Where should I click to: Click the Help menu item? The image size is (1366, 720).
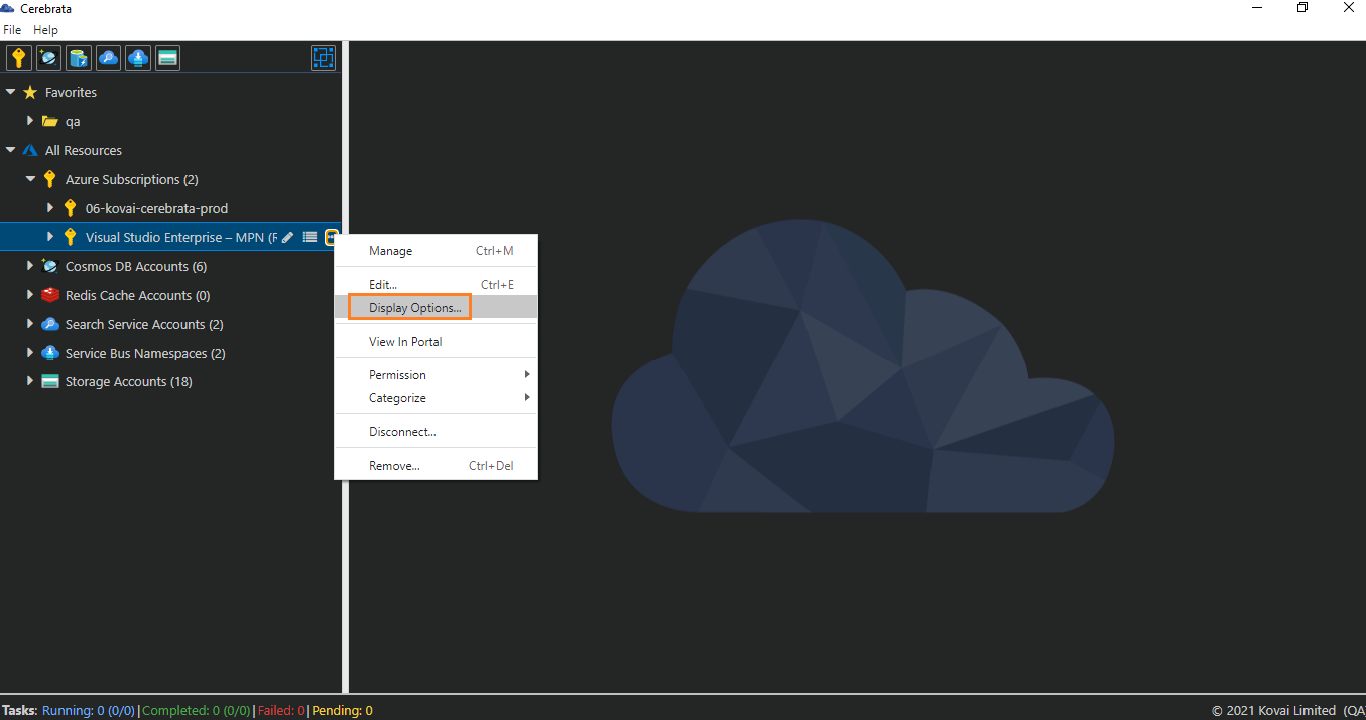(x=45, y=29)
